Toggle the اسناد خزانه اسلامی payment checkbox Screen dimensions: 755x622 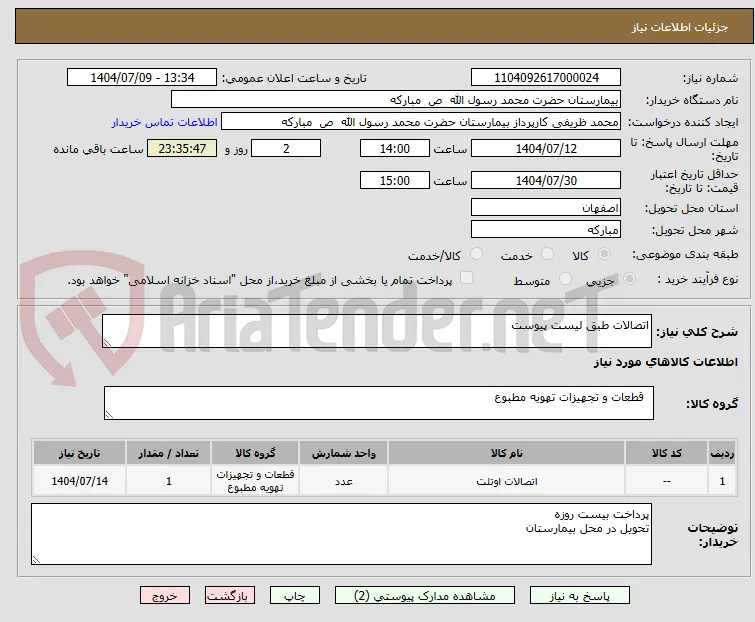[466, 278]
